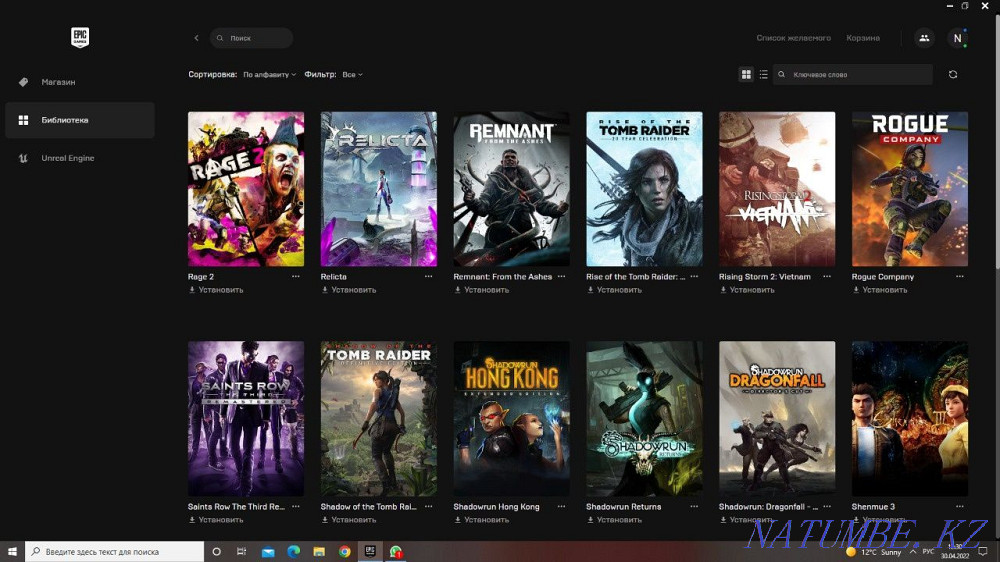The height and width of the screenshot is (562, 1000).
Task: Click the Chrome icon in Windows taskbar
Action: point(344,552)
